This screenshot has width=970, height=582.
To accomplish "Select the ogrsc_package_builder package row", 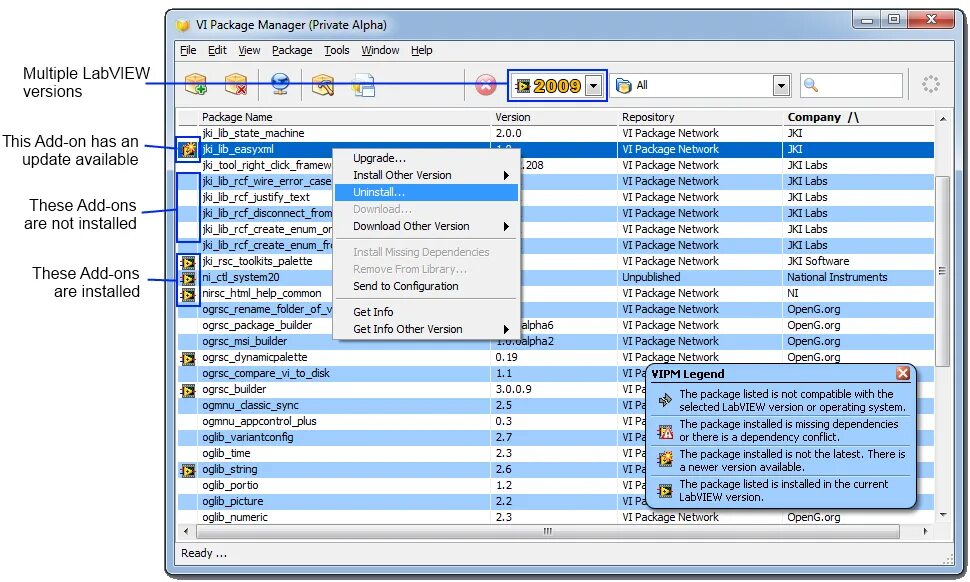I will tap(556, 325).
